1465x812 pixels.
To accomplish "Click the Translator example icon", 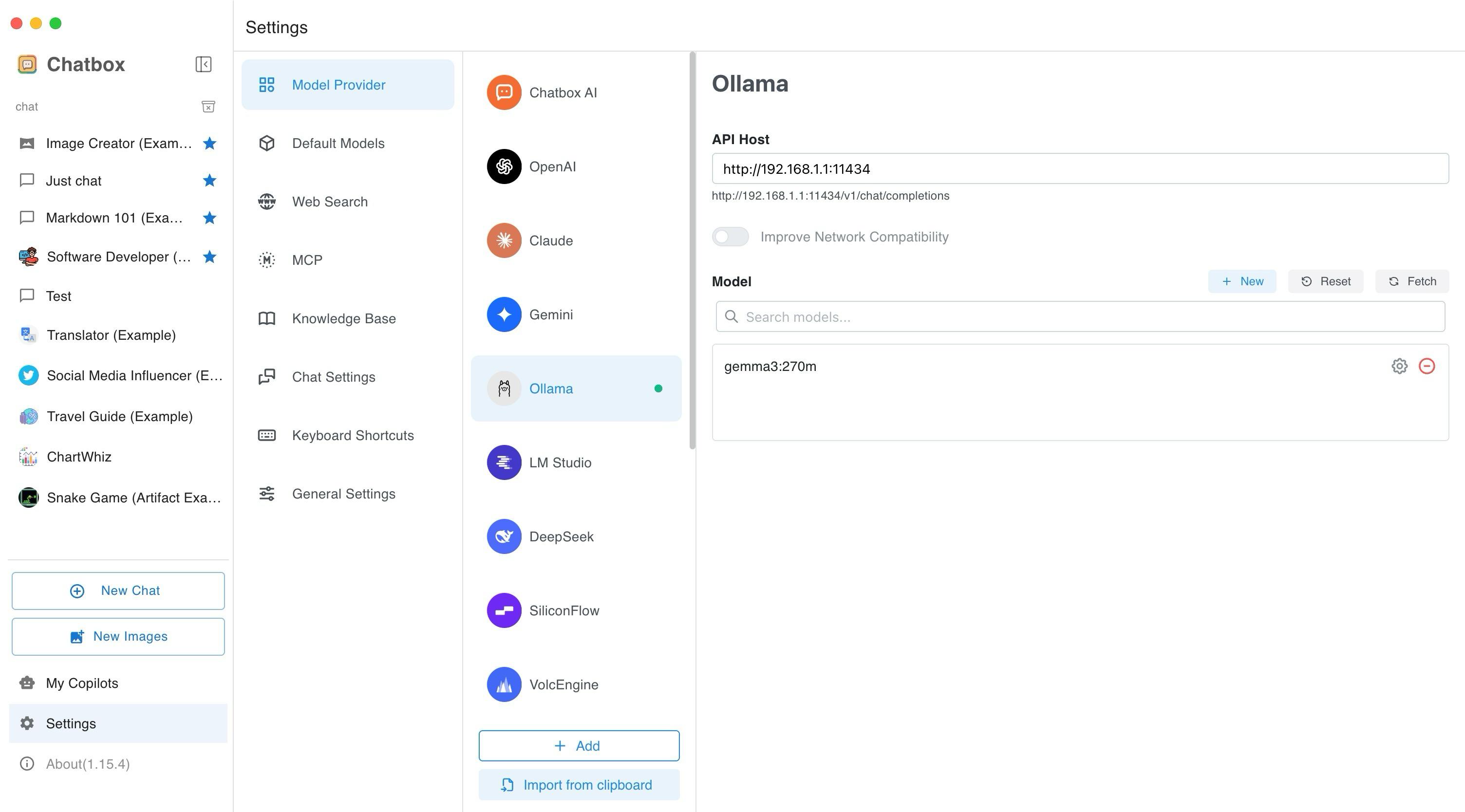I will pyautogui.click(x=28, y=335).
